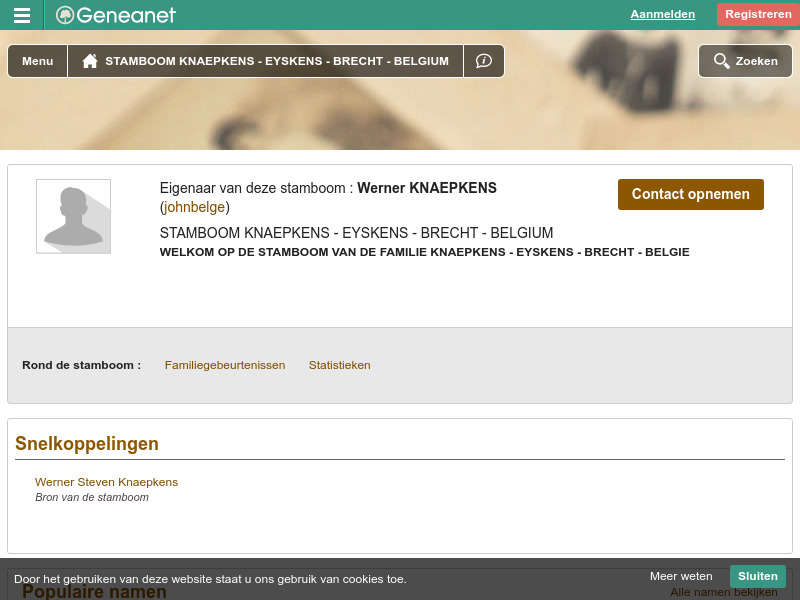The height and width of the screenshot is (600, 800).
Task: Open the Menu panel
Action: point(37,60)
